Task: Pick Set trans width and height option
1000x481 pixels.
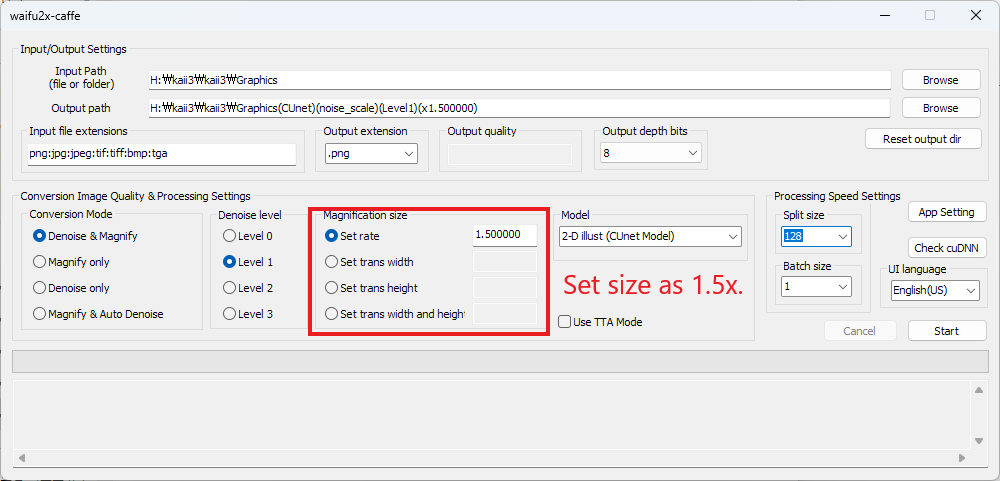Action: [395, 314]
